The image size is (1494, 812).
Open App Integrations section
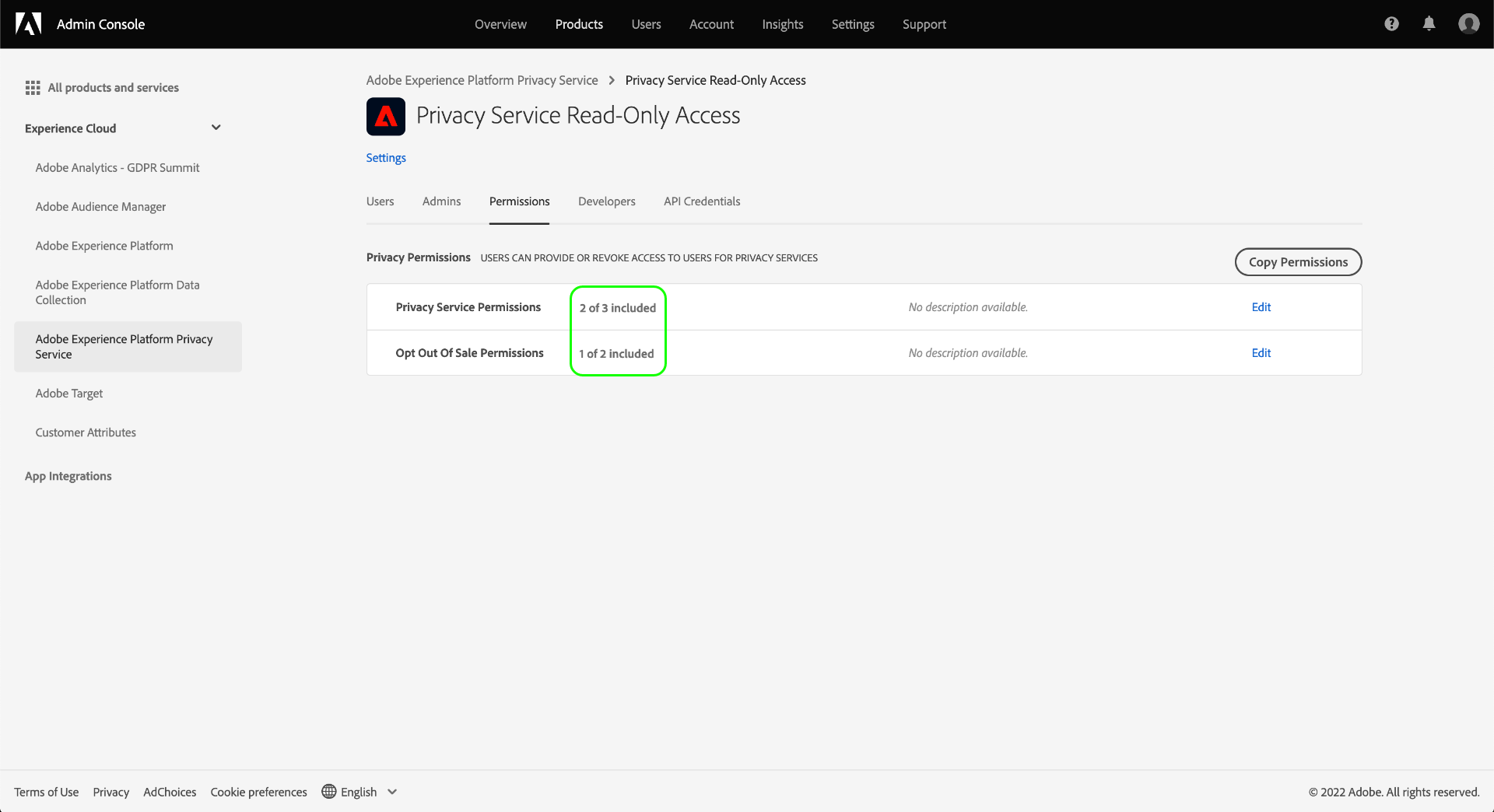(x=68, y=476)
